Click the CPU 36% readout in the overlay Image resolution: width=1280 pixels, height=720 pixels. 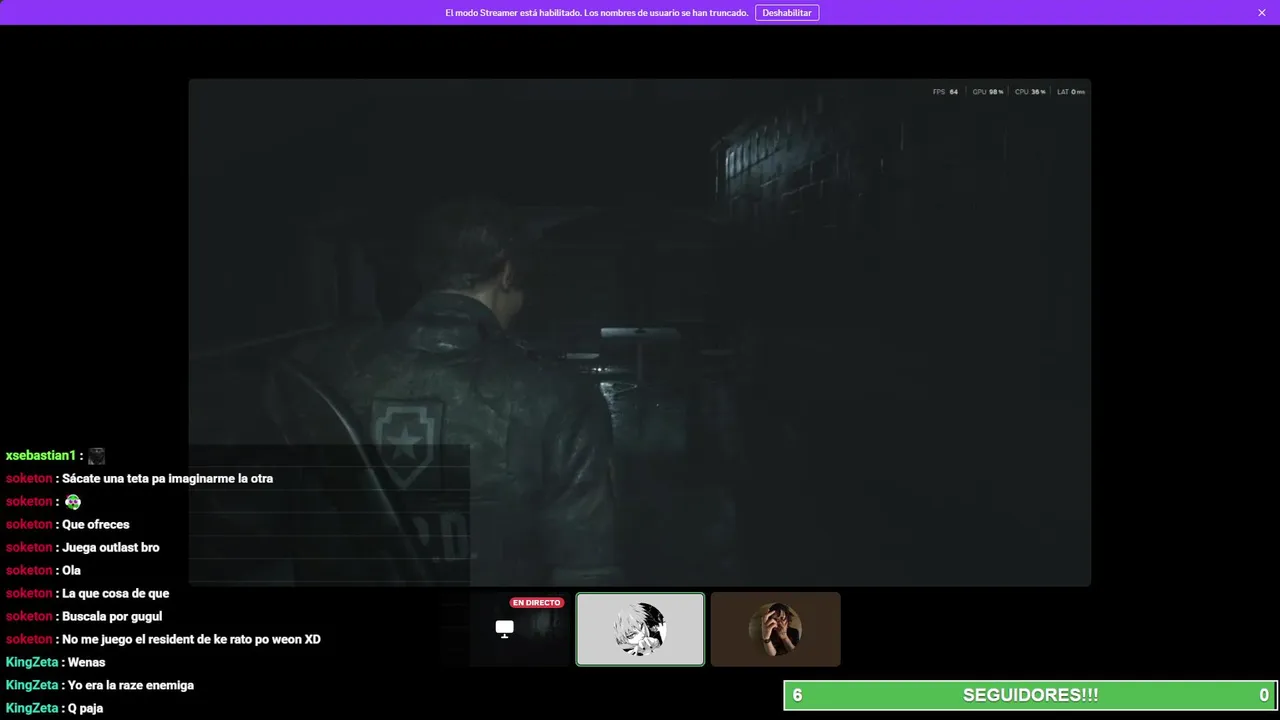[x=1030, y=92]
